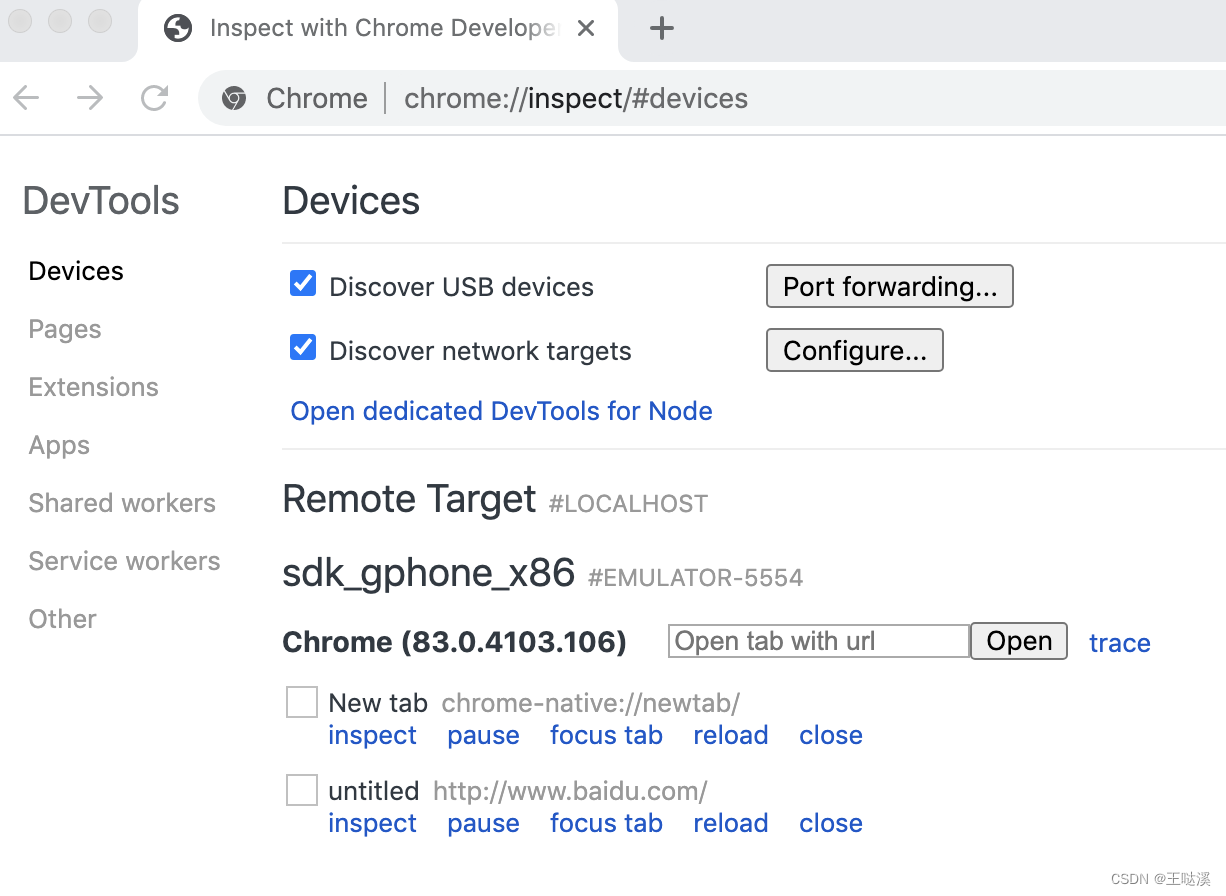The width and height of the screenshot is (1226, 896).
Task: Reload the New tab page
Action: (731, 735)
